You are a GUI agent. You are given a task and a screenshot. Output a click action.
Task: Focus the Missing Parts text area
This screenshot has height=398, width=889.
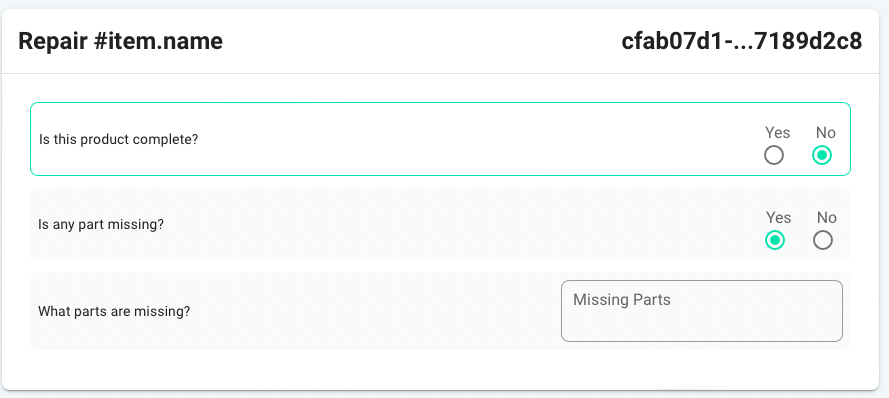point(702,311)
